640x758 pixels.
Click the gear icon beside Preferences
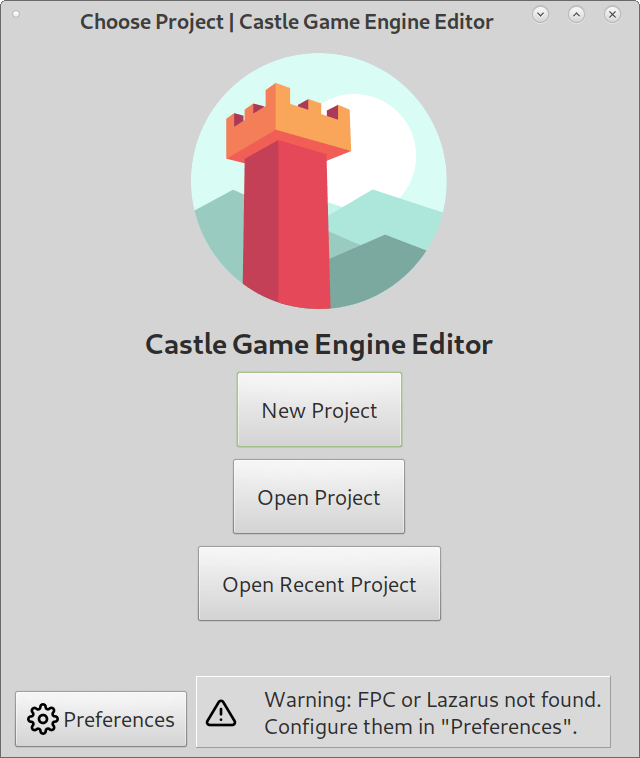(43, 719)
